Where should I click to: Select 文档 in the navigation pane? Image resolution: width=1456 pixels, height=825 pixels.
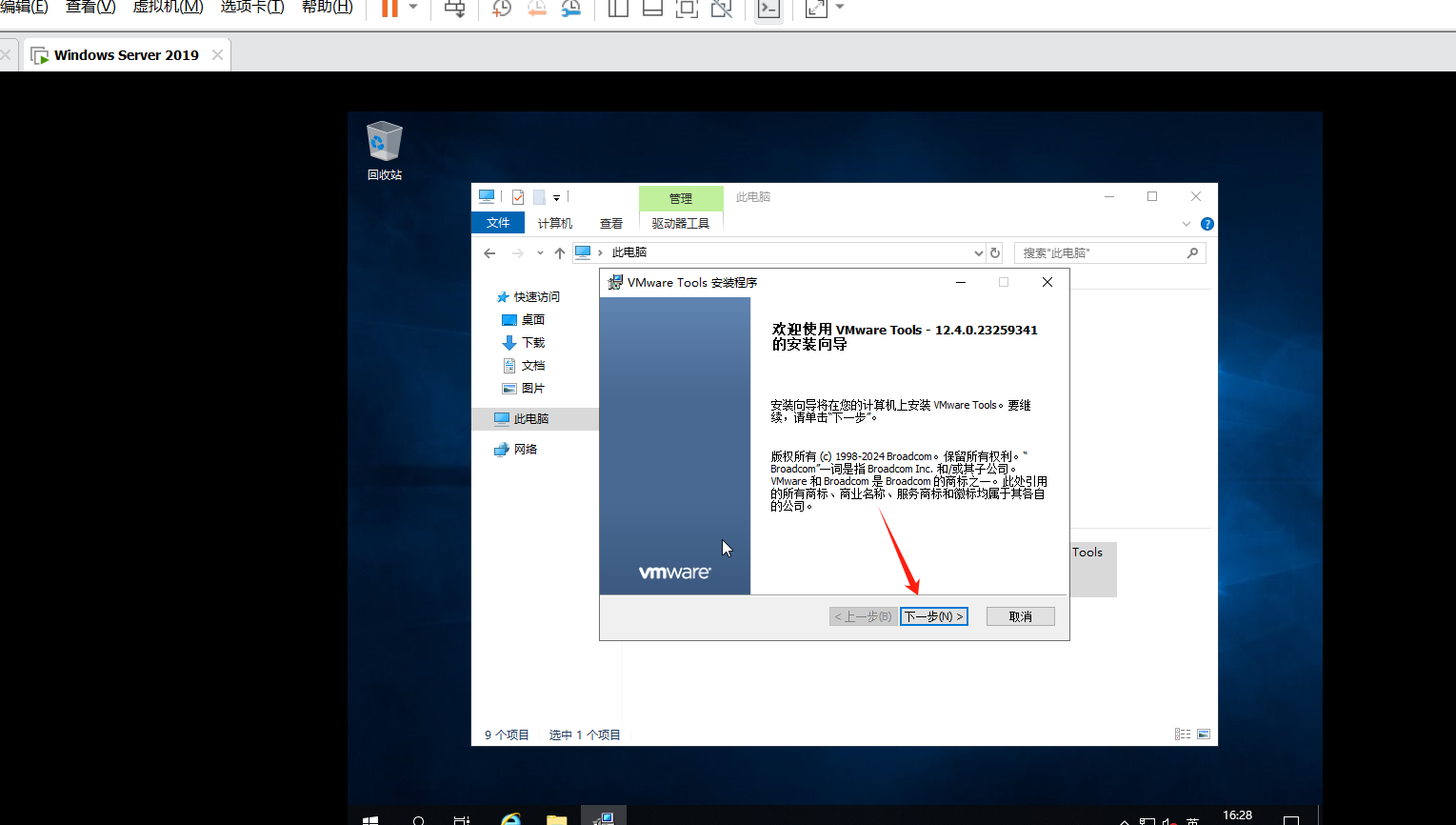(524, 366)
